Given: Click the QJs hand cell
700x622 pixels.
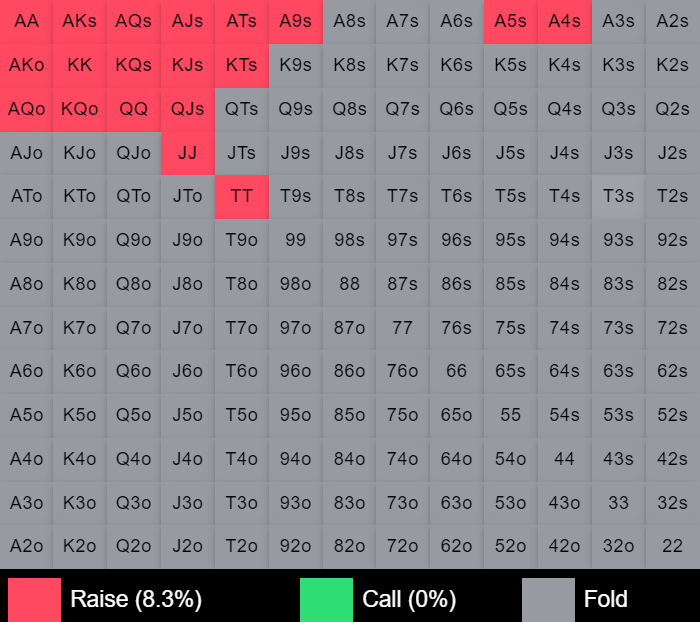Looking at the screenshot, I should tap(188, 109).
